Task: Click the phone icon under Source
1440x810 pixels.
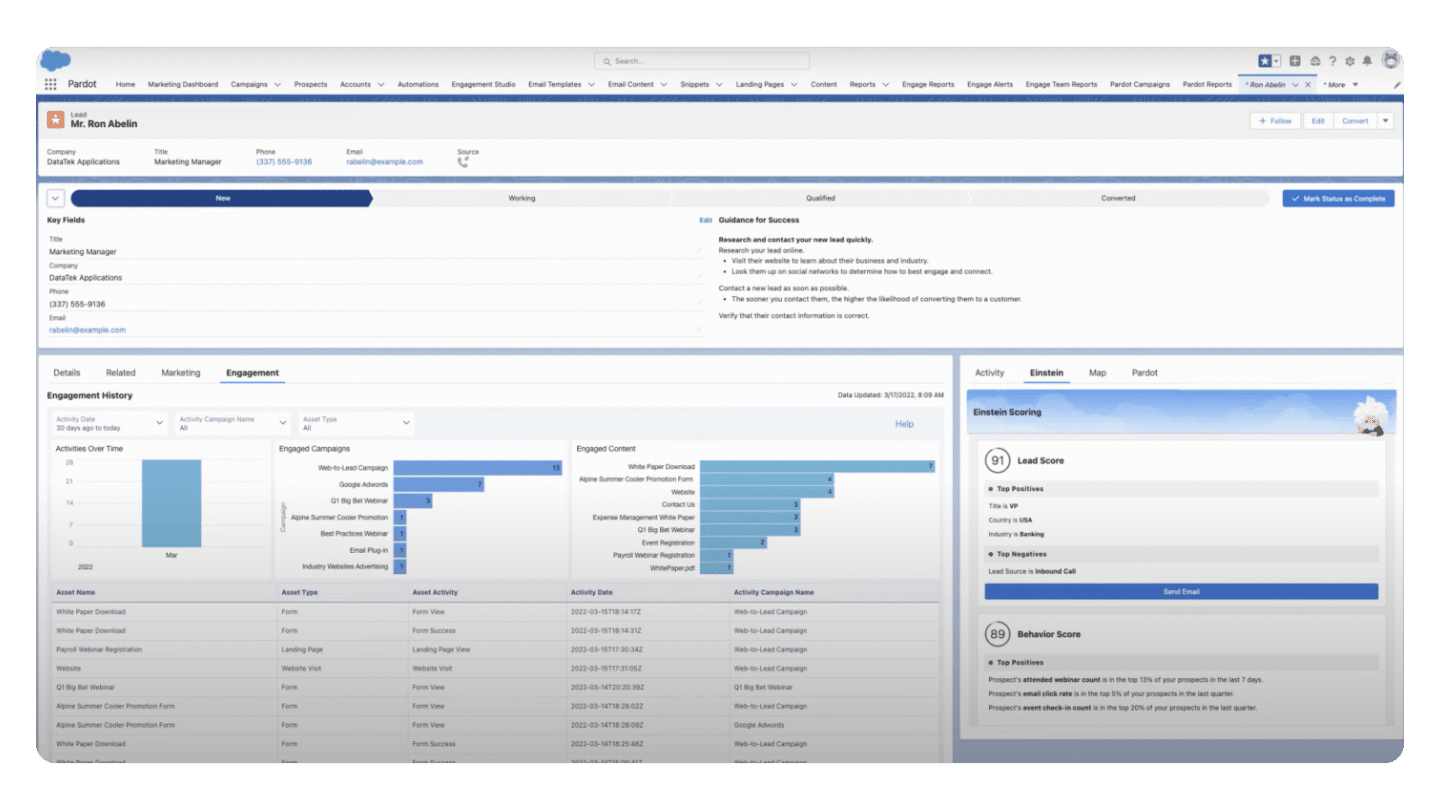Action: tap(463, 162)
